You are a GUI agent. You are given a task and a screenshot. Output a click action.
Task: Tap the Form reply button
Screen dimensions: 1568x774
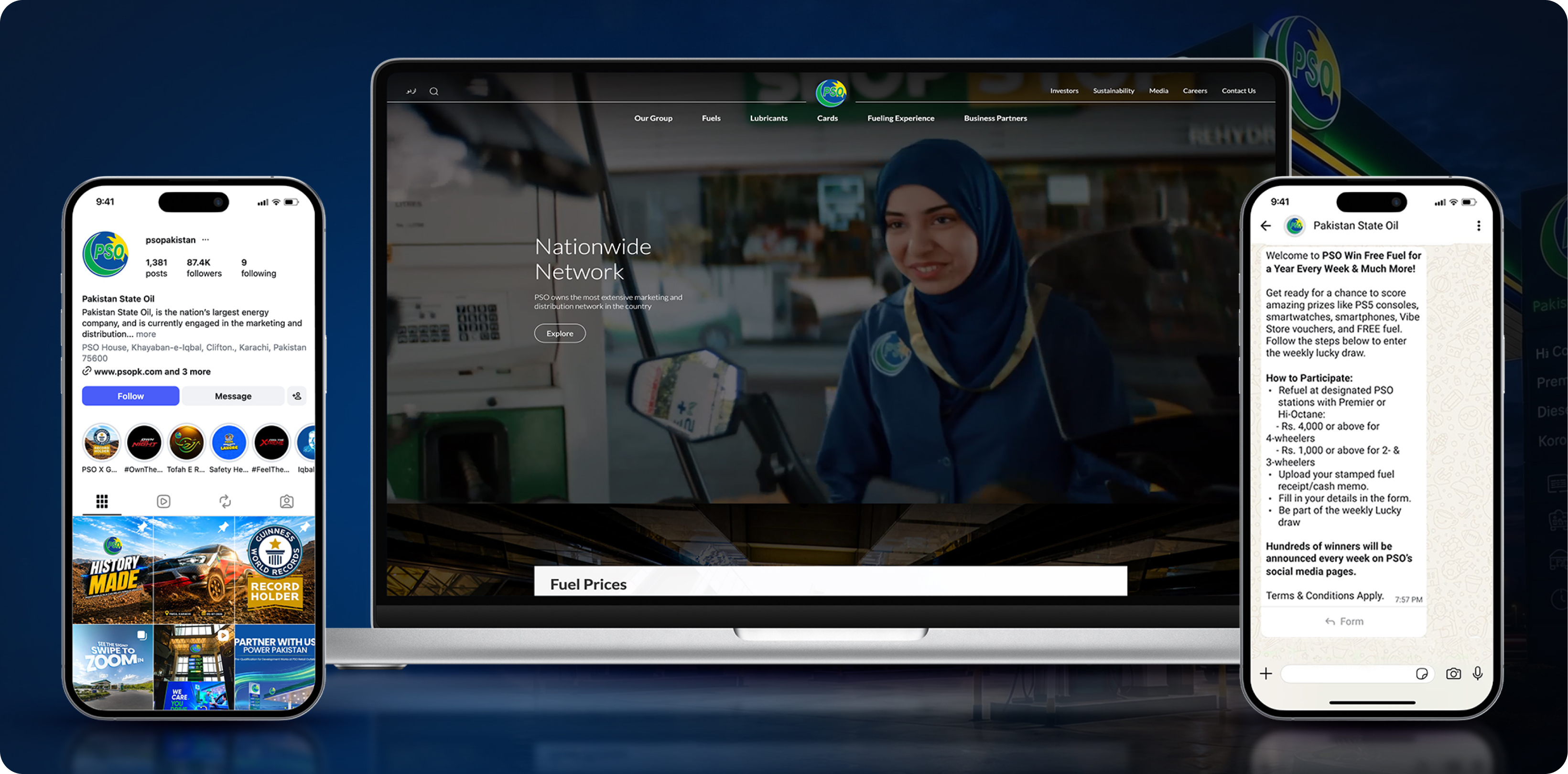pos(1344,621)
